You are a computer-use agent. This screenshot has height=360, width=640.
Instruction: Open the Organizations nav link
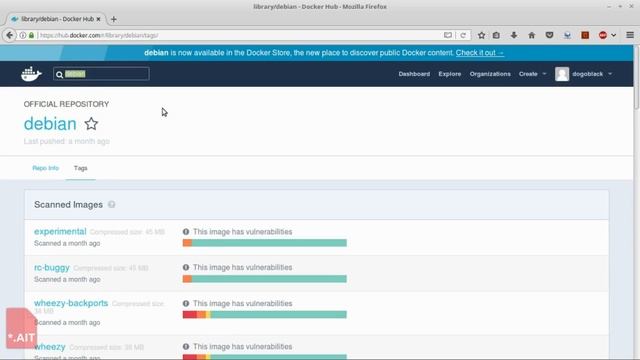coord(490,74)
